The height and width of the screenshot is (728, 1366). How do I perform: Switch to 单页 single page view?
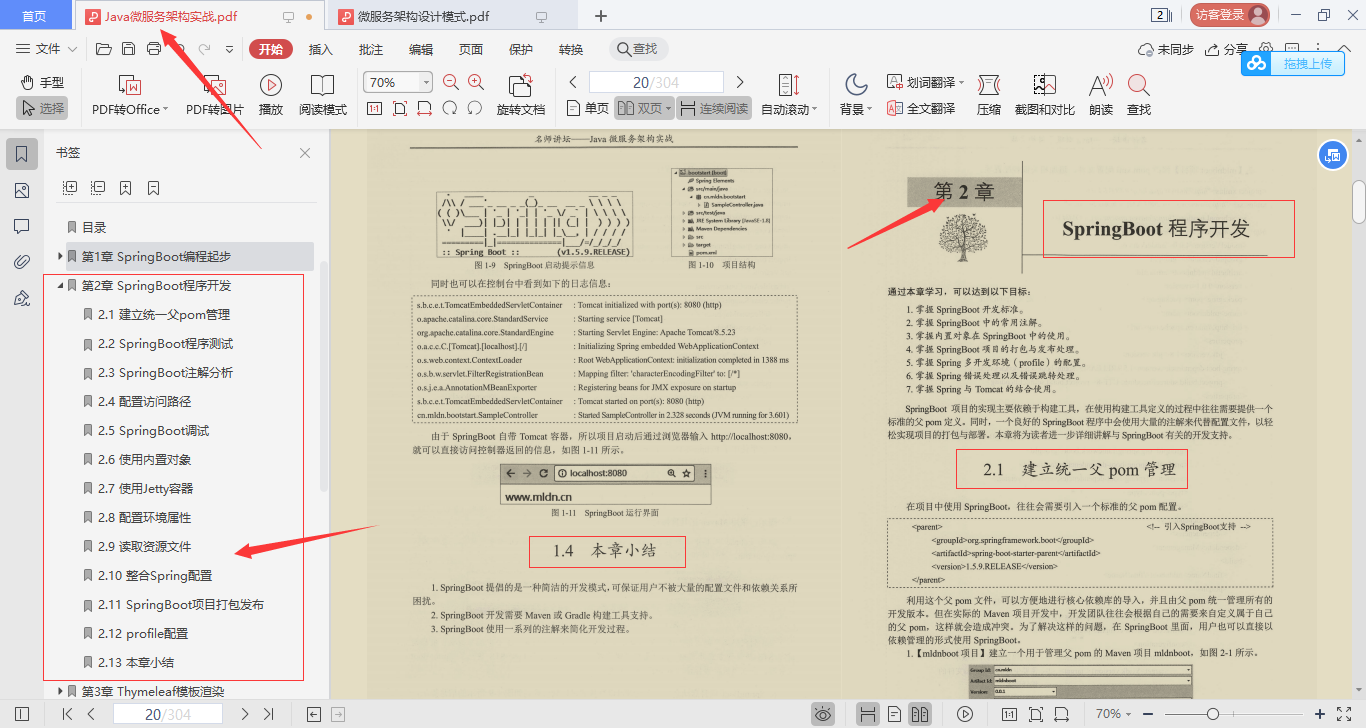click(587, 108)
